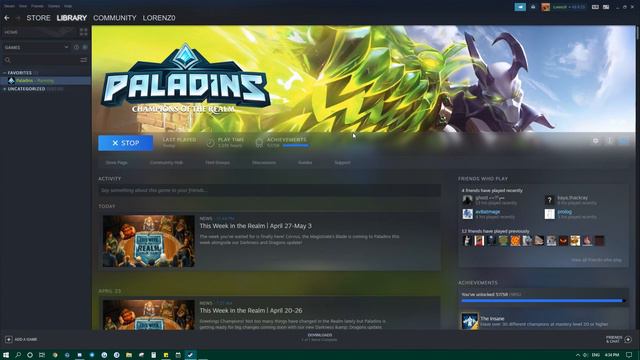Click the achievements unlocked progress bar
Viewport: 640px width, 360px height.
pyautogui.click(x=543, y=301)
